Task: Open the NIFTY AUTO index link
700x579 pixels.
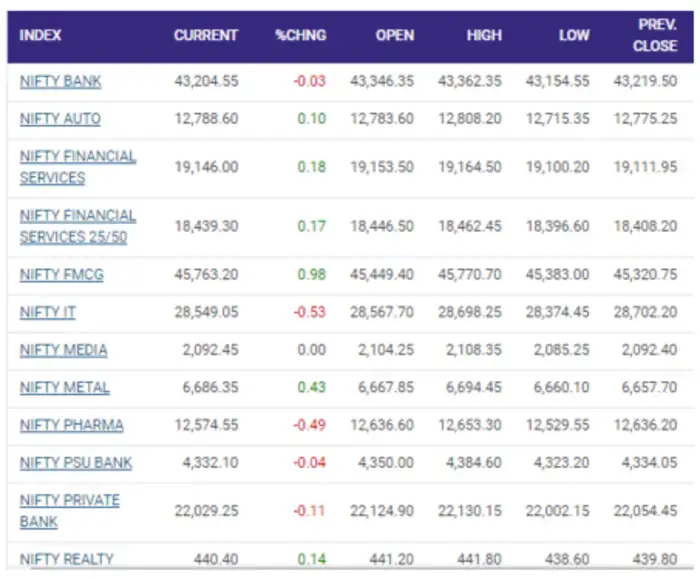Action: tap(60, 119)
